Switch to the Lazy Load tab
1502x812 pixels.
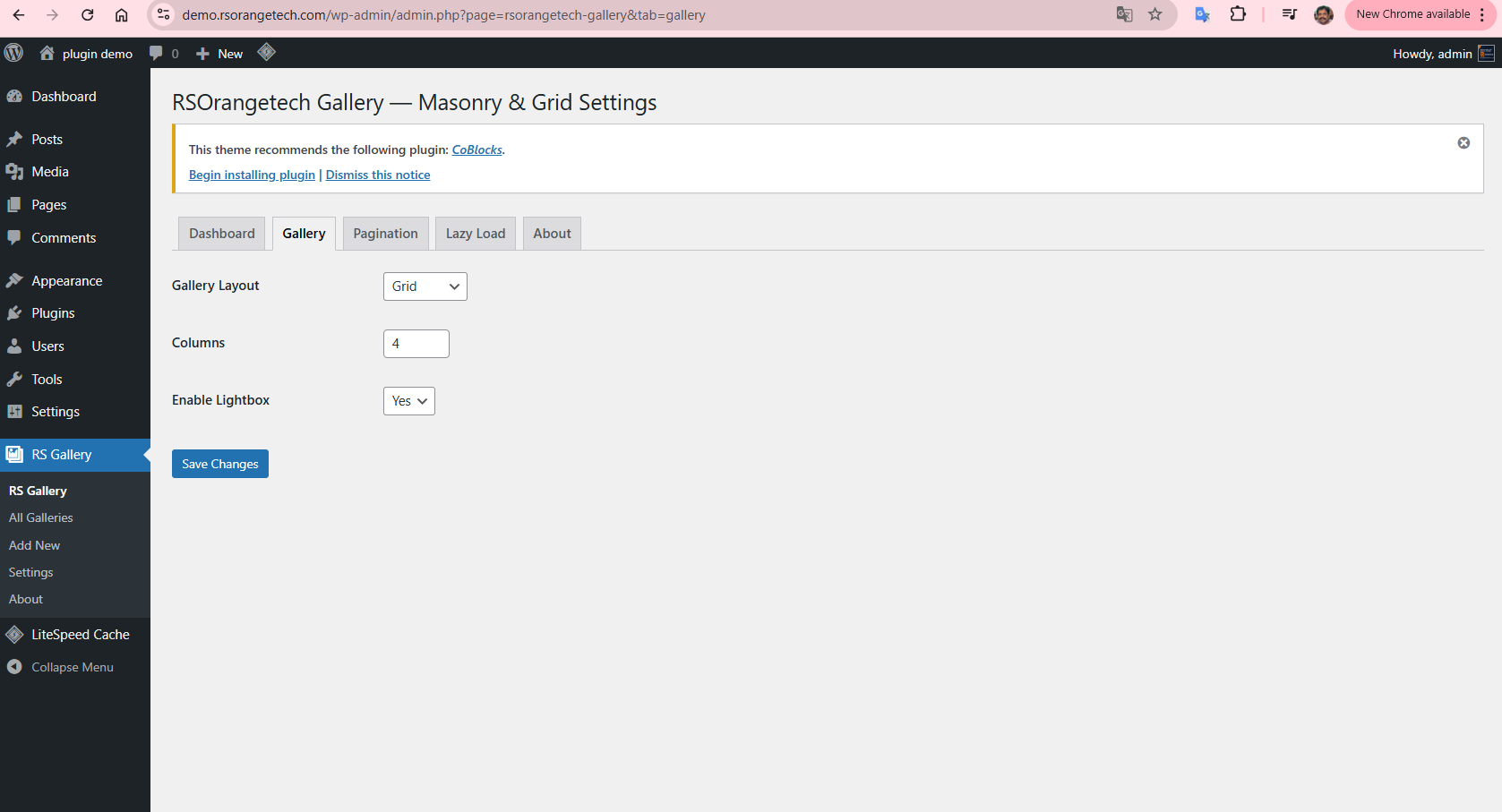[475, 233]
